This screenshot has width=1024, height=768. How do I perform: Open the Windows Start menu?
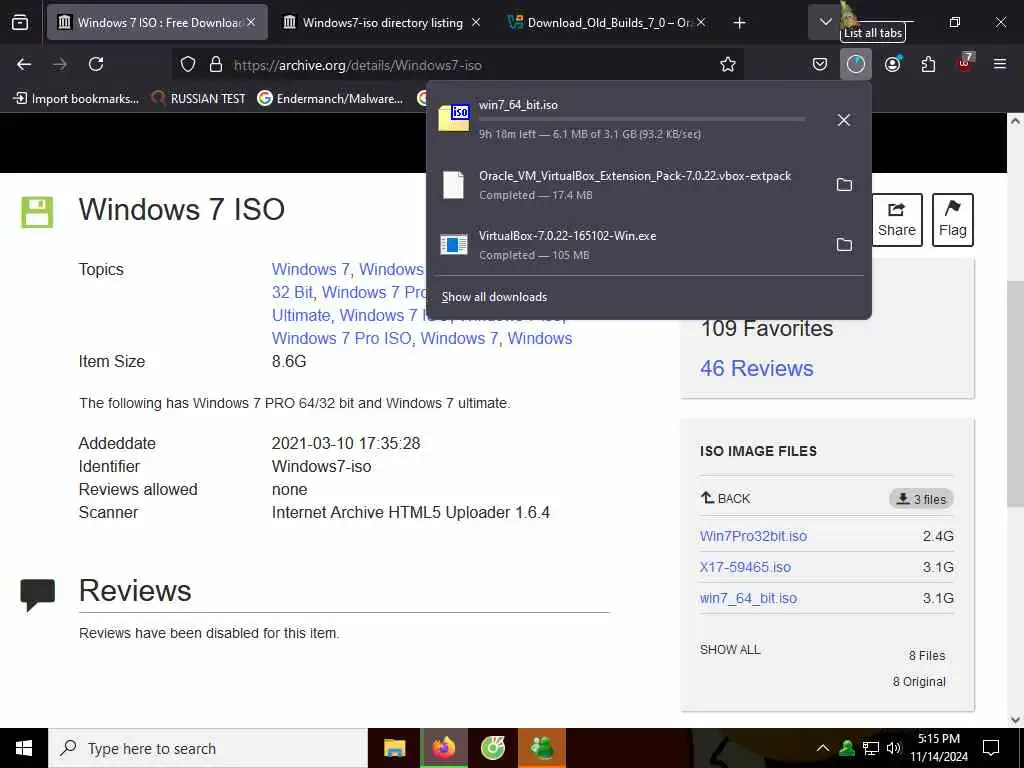[24, 748]
